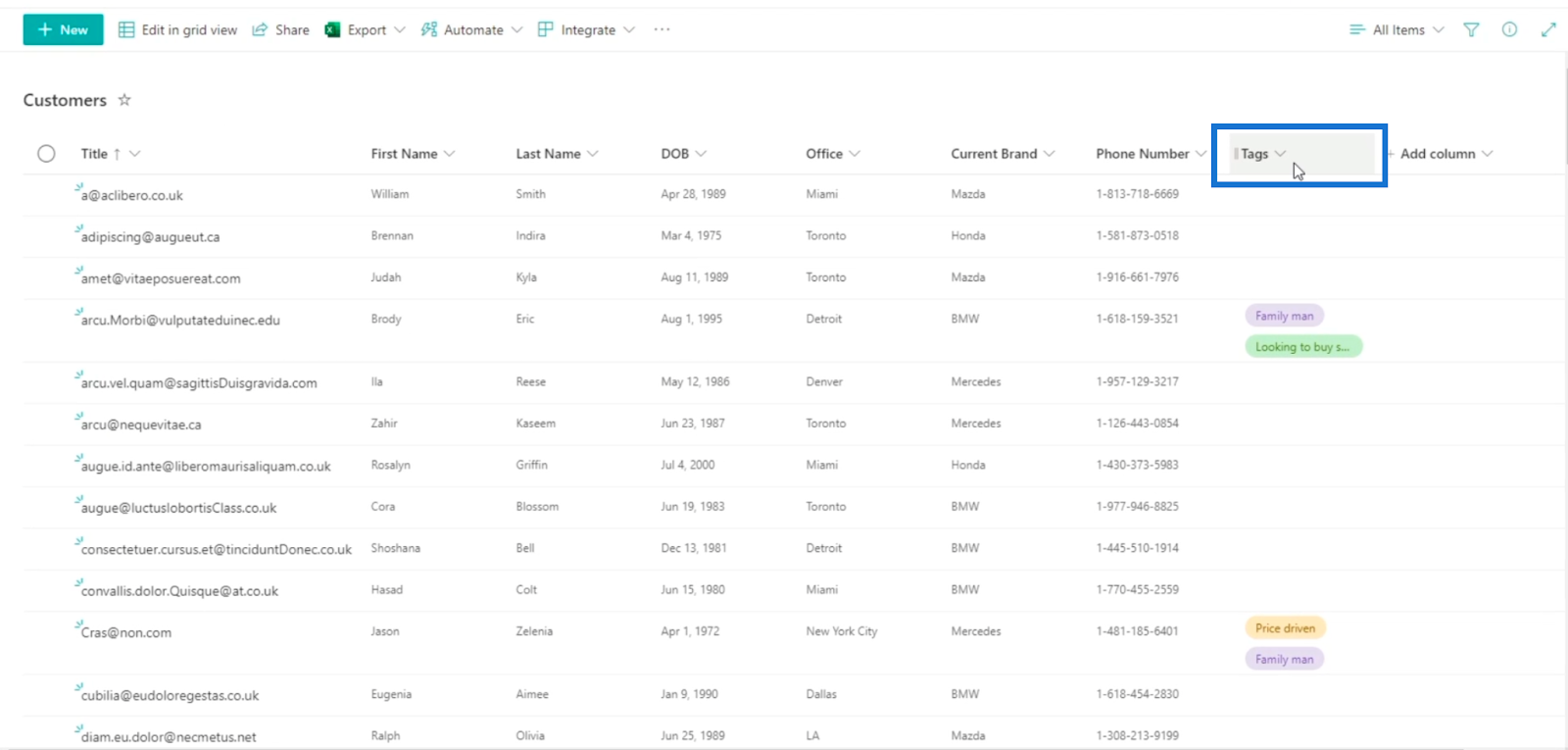Open item consectetuer.cursus.et@tinciduntDonec.co.uk

[217, 550]
